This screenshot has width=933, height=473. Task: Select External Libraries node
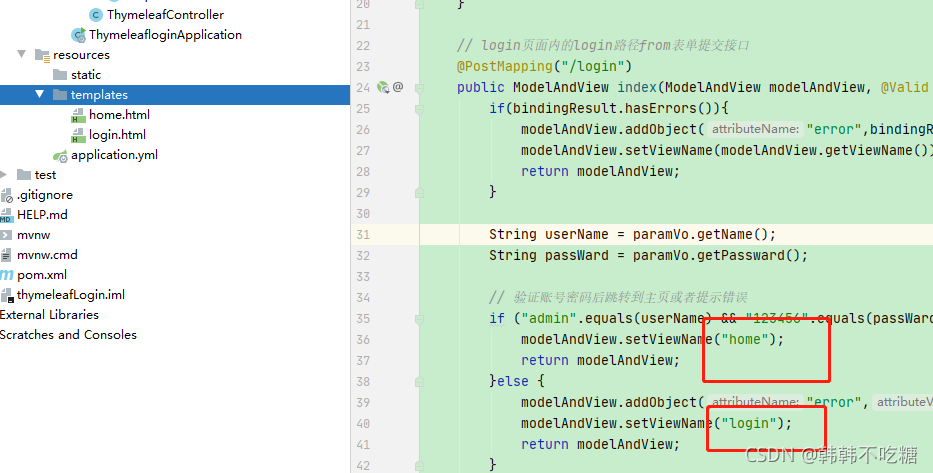[49, 315]
